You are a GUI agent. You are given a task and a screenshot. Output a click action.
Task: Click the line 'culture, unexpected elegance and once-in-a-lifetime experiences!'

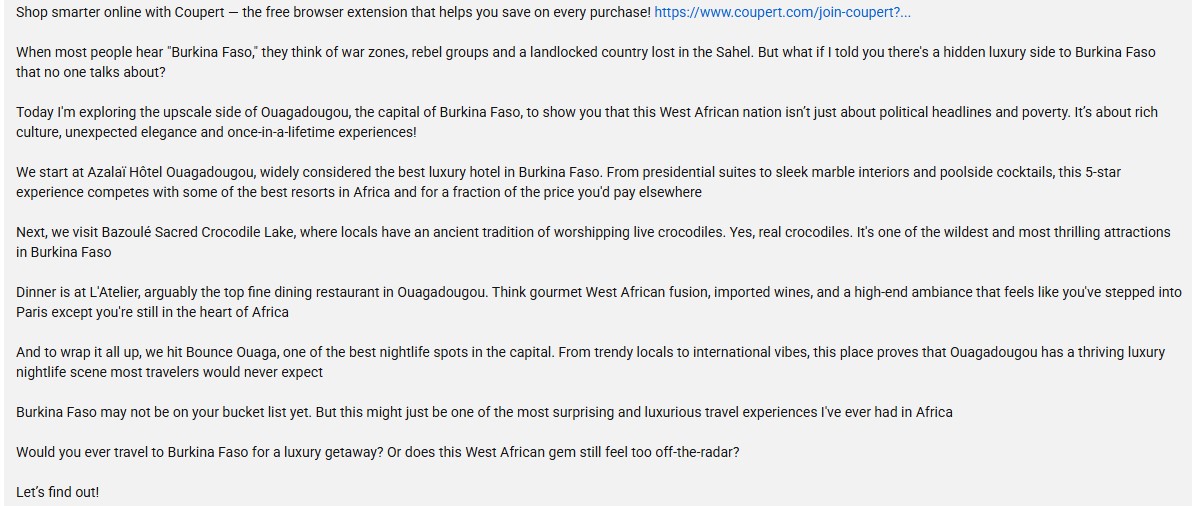click(216, 132)
